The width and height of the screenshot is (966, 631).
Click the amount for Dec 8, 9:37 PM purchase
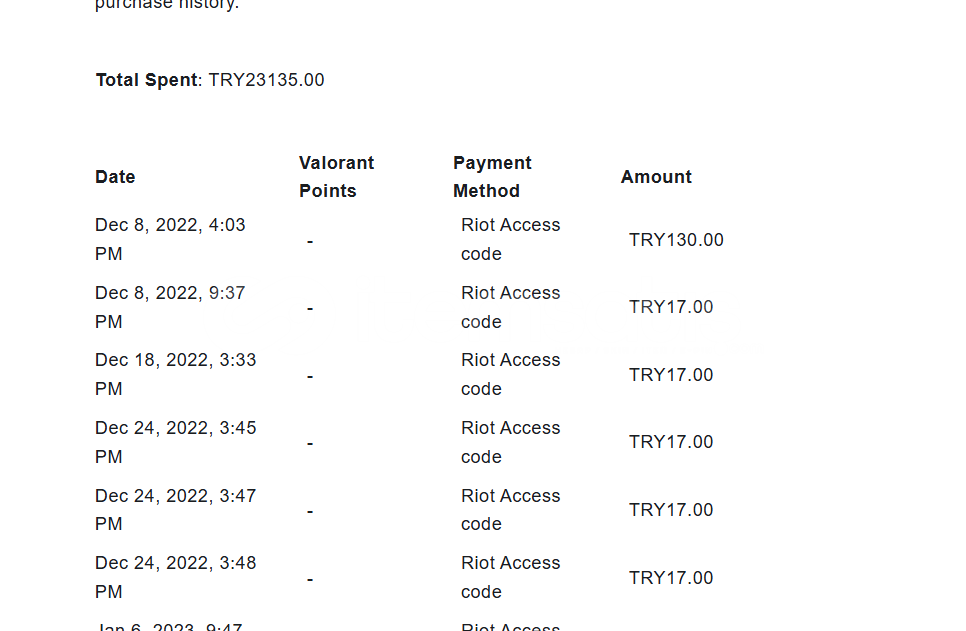tap(671, 307)
